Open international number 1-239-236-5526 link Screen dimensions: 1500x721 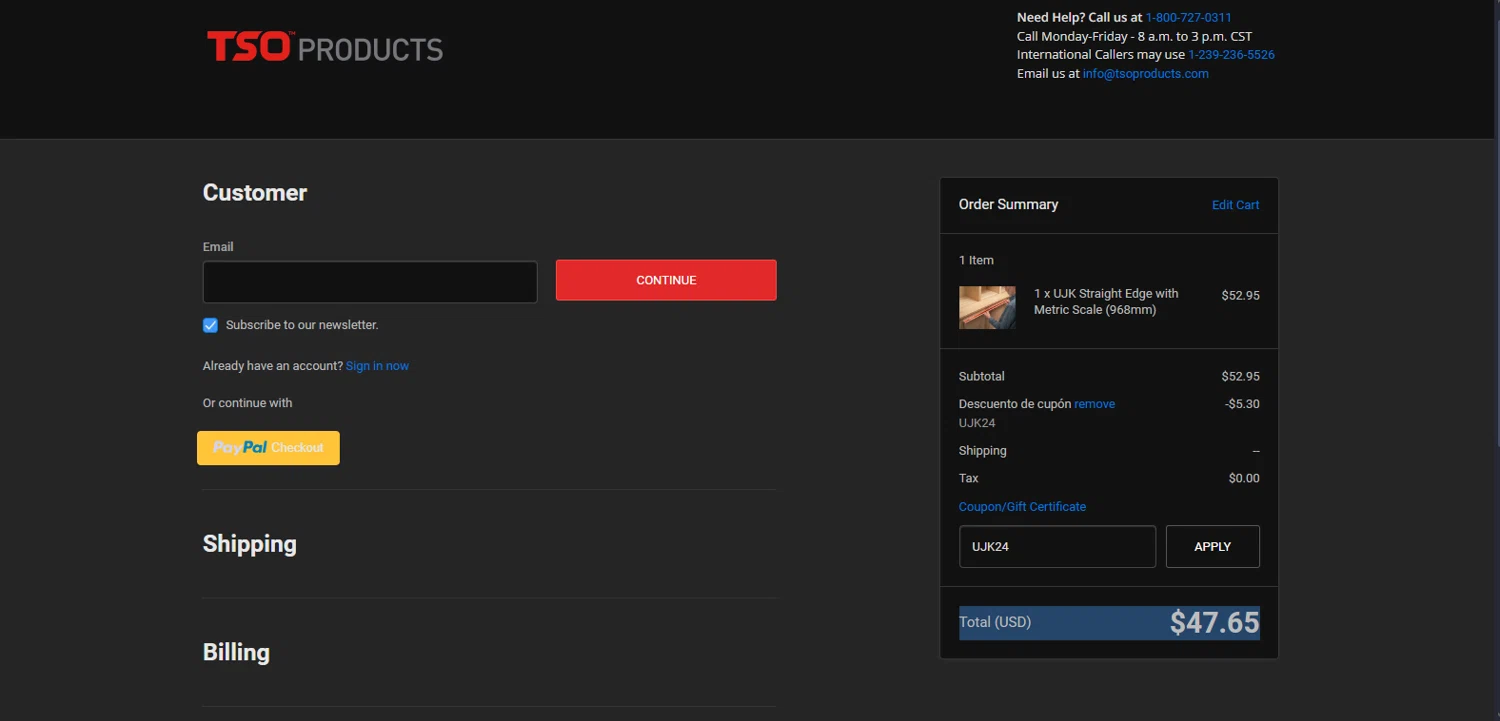coord(1231,55)
